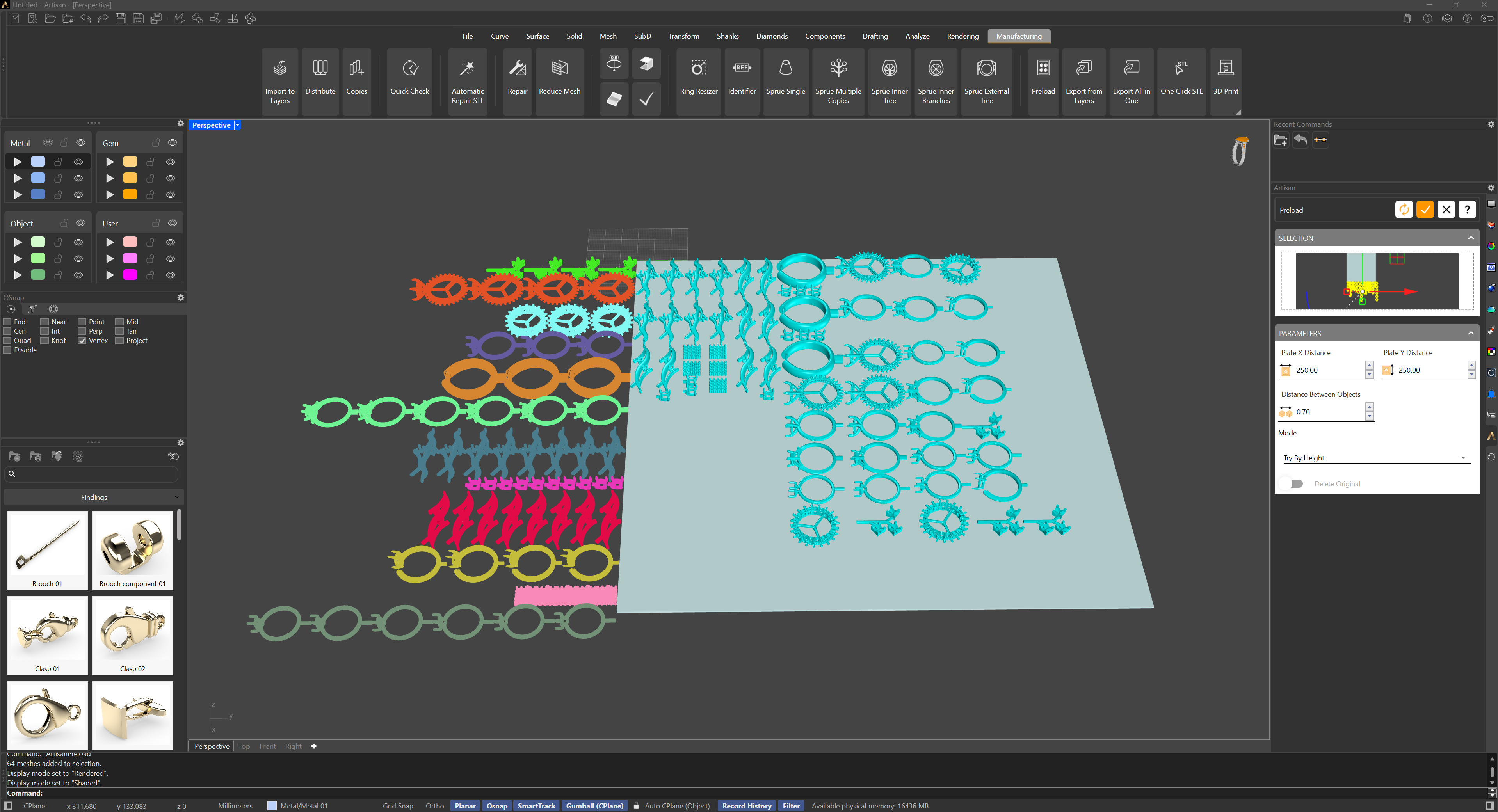Click the Import to Layers tool
Image resolution: width=1498 pixels, height=812 pixels.
coord(280,82)
